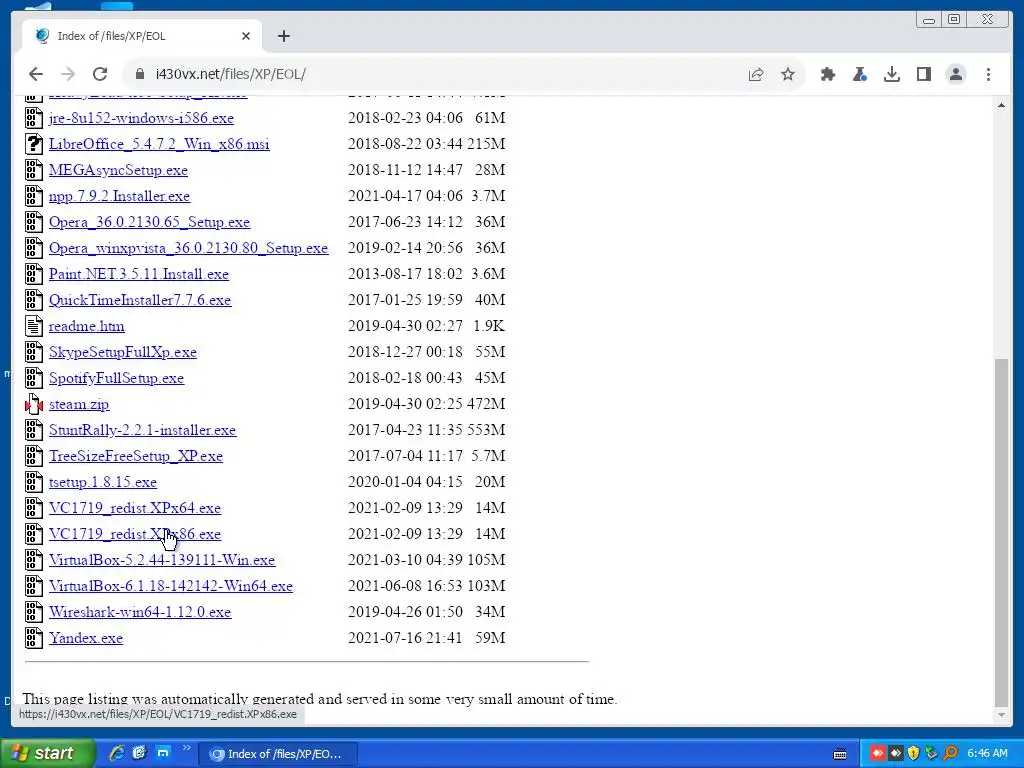Image resolution: width=1024 pixels, height=768 pixels.
Task: Expand the Quick Launch chevron
Action: [186, 748]
